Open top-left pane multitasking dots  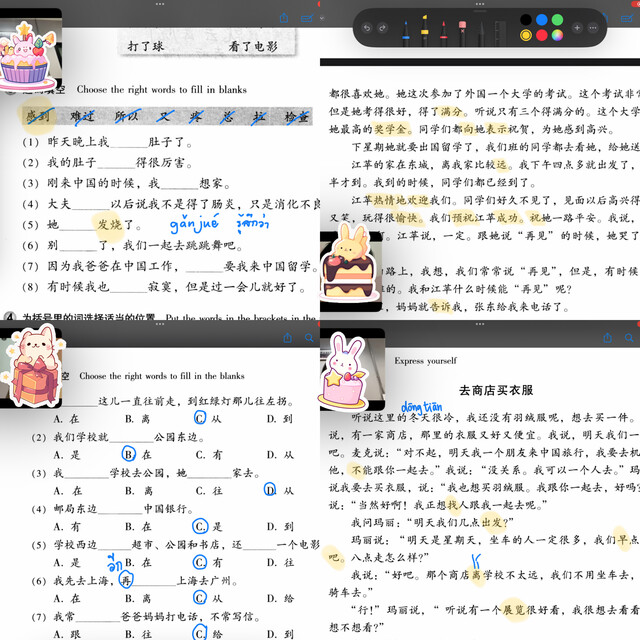click(x=160, y=4)
